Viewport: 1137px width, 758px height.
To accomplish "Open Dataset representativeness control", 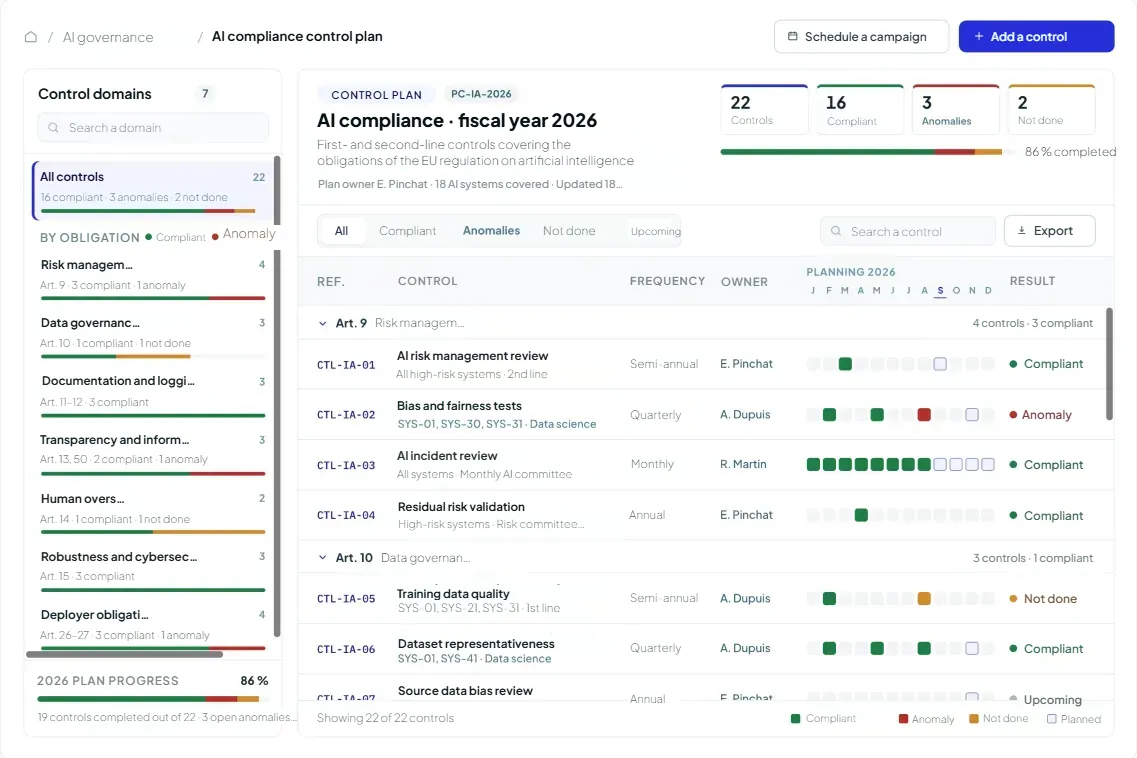I will [476, 644].
